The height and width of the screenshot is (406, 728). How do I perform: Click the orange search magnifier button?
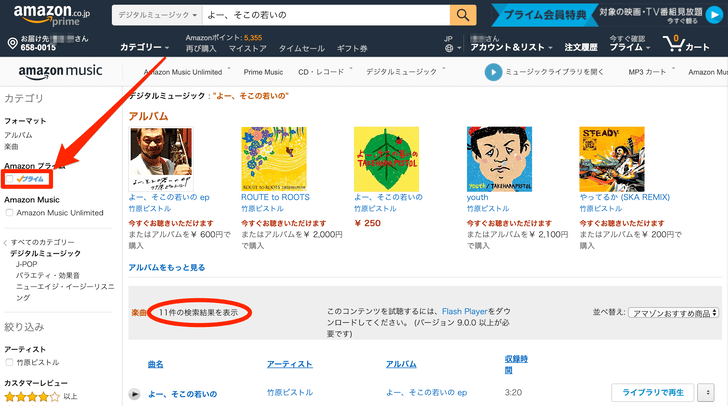[x=463, y=15]
